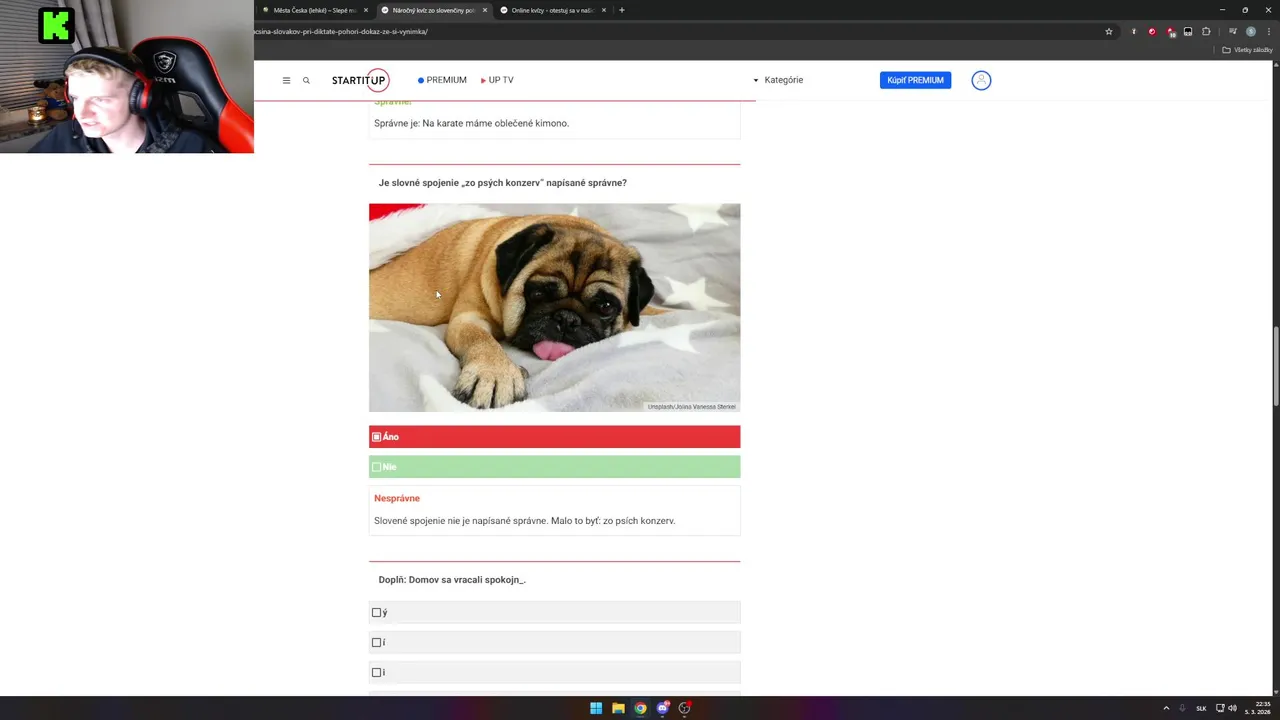Open the taskbar clock and date
This screenshot has width=1280, height=720.
coord(1257,708)
